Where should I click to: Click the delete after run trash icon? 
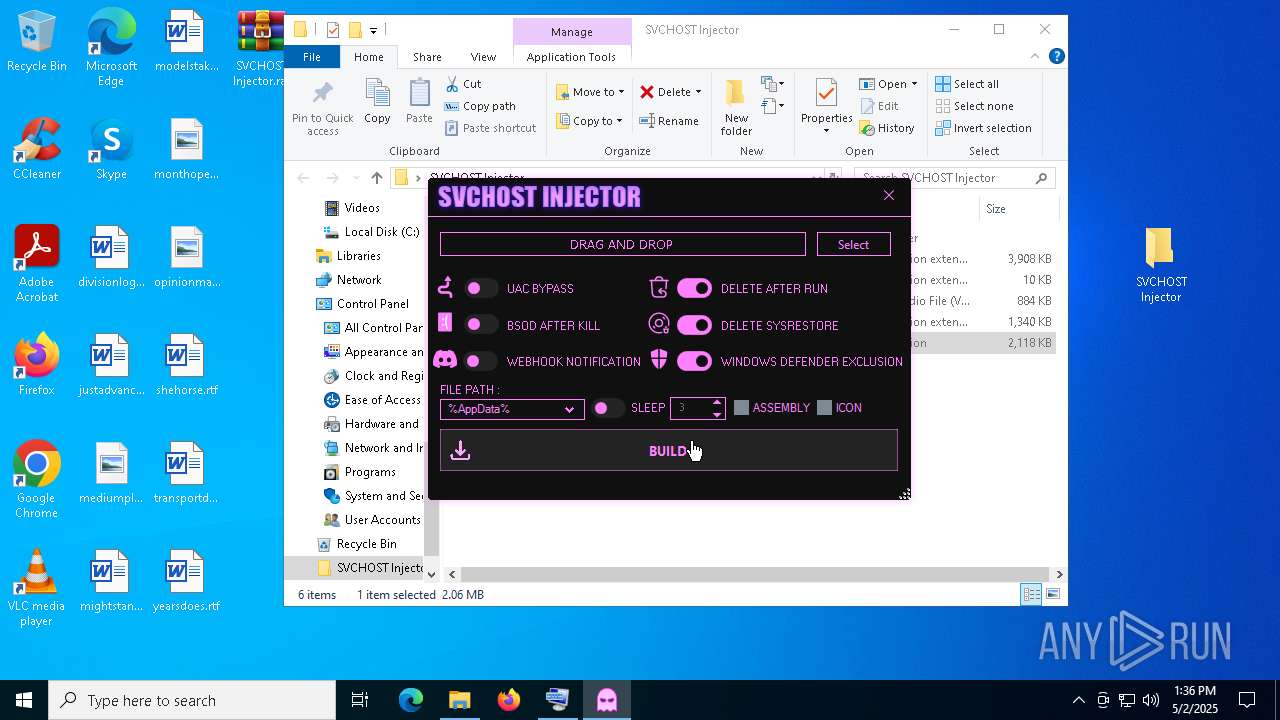pos(658,288)
